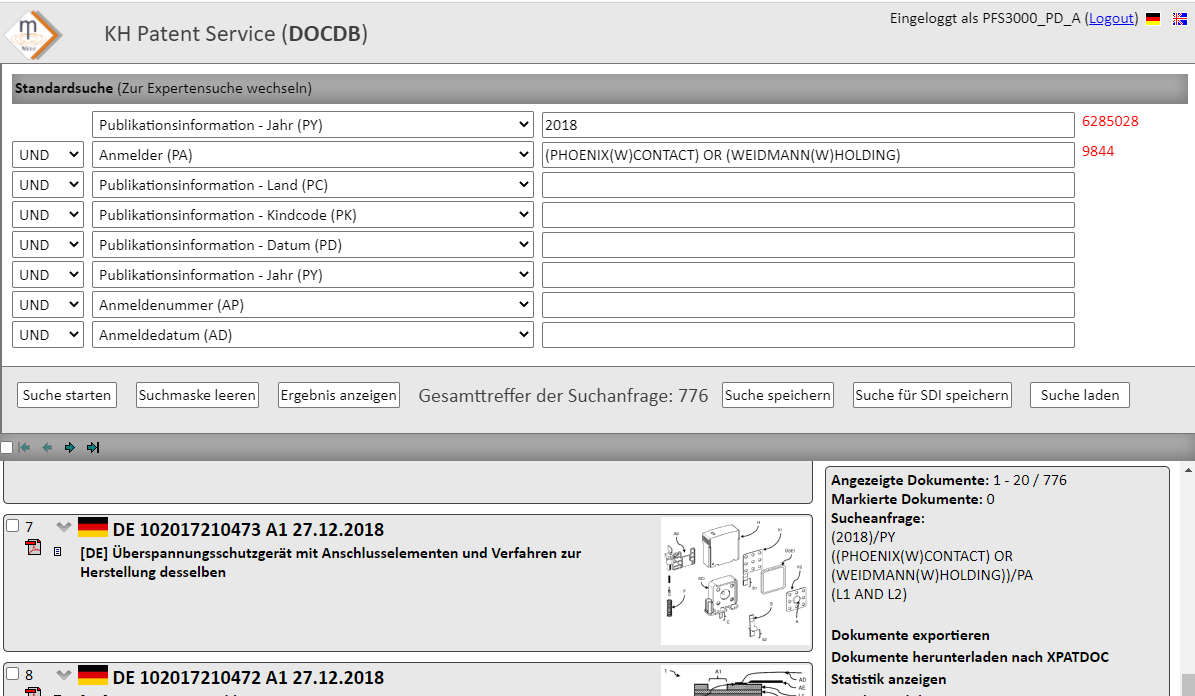Open the Anmeldedatum (AD) field dropdown
The height and width of the screenshot is (696, 1195).
(312, 335)
